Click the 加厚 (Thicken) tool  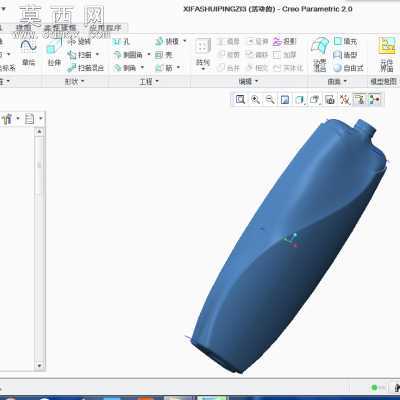pyautogui.click(x=284, y=54)
